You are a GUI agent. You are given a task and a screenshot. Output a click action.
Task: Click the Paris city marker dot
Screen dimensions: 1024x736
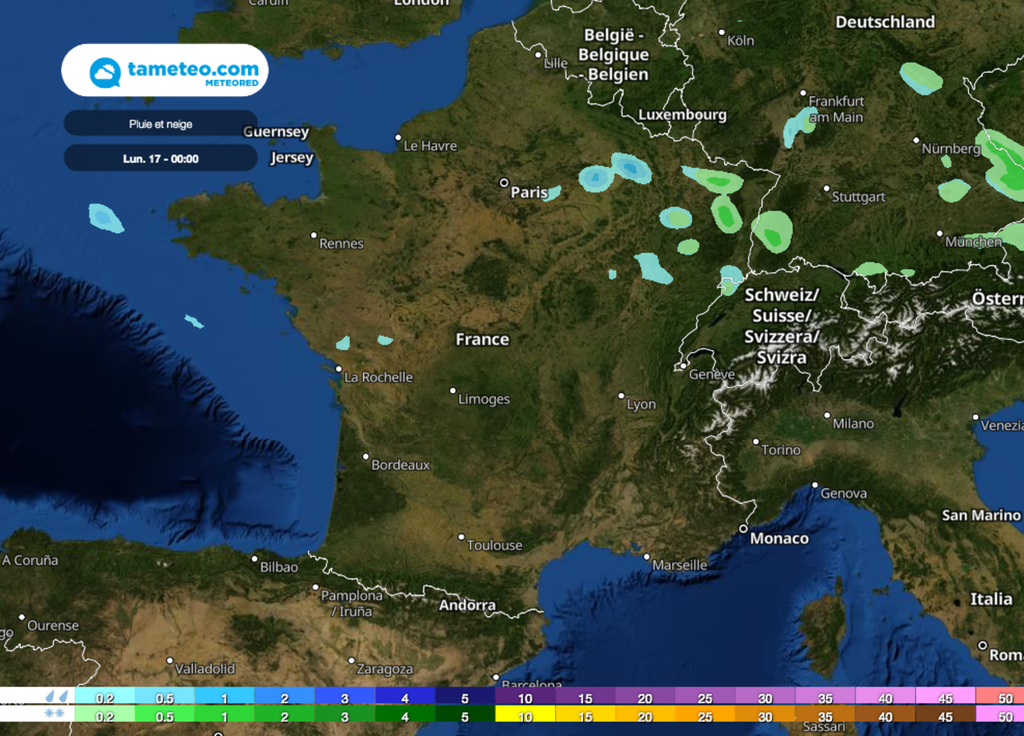(x=504, y=183)
